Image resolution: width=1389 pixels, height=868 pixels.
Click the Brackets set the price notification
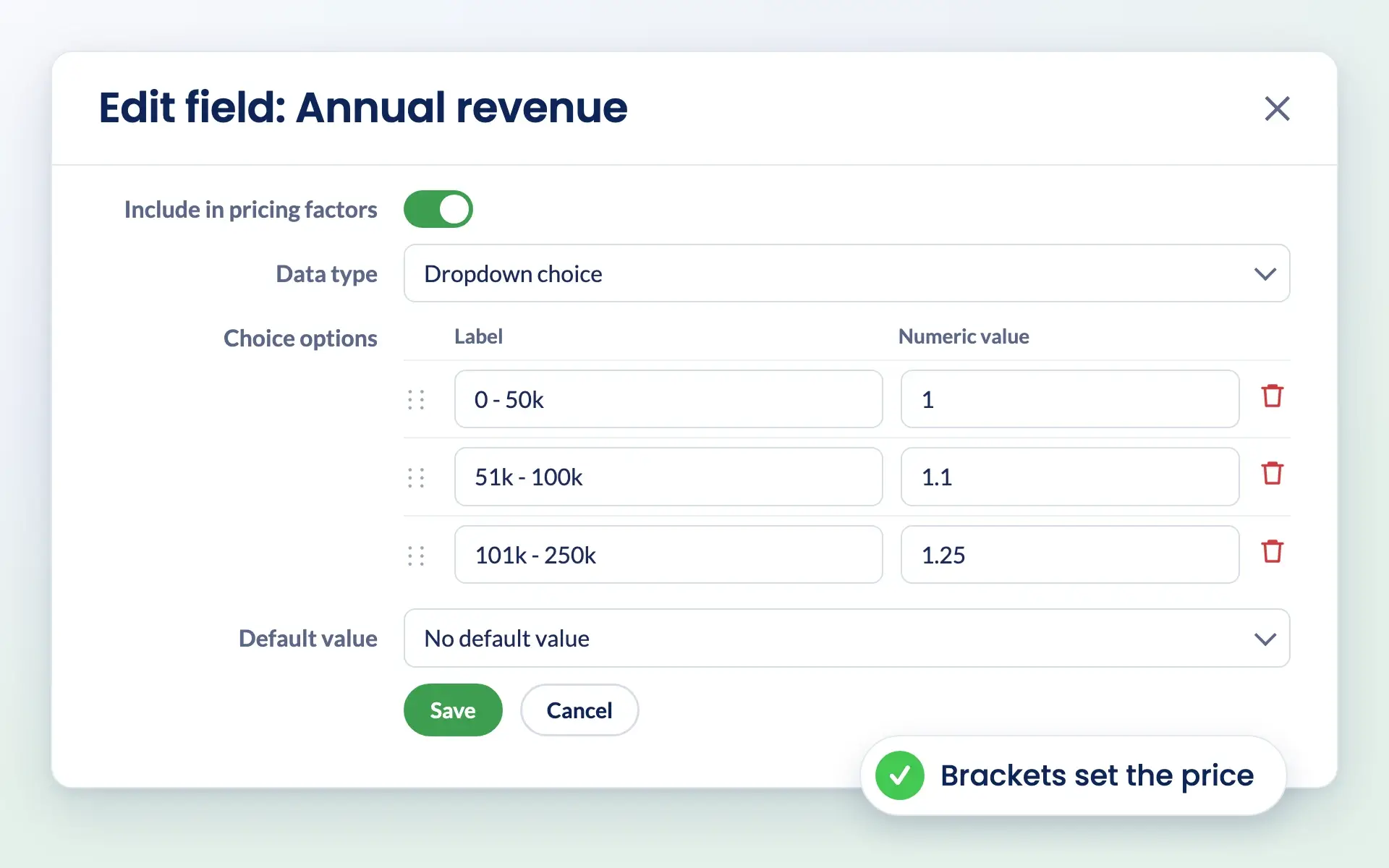(x=1073, y=775)
